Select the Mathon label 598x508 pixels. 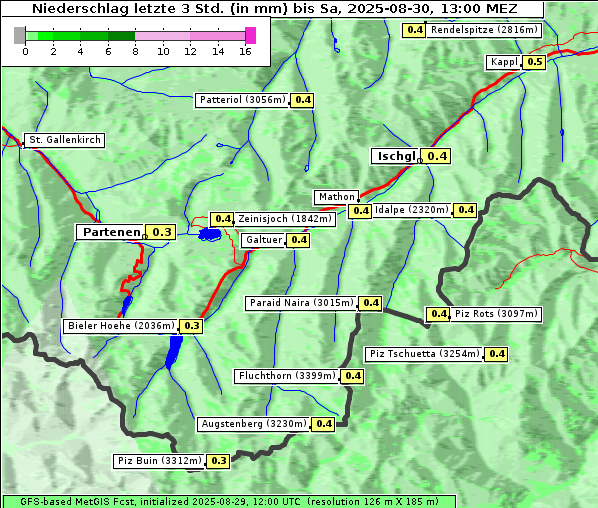click(x=337, y=197)
